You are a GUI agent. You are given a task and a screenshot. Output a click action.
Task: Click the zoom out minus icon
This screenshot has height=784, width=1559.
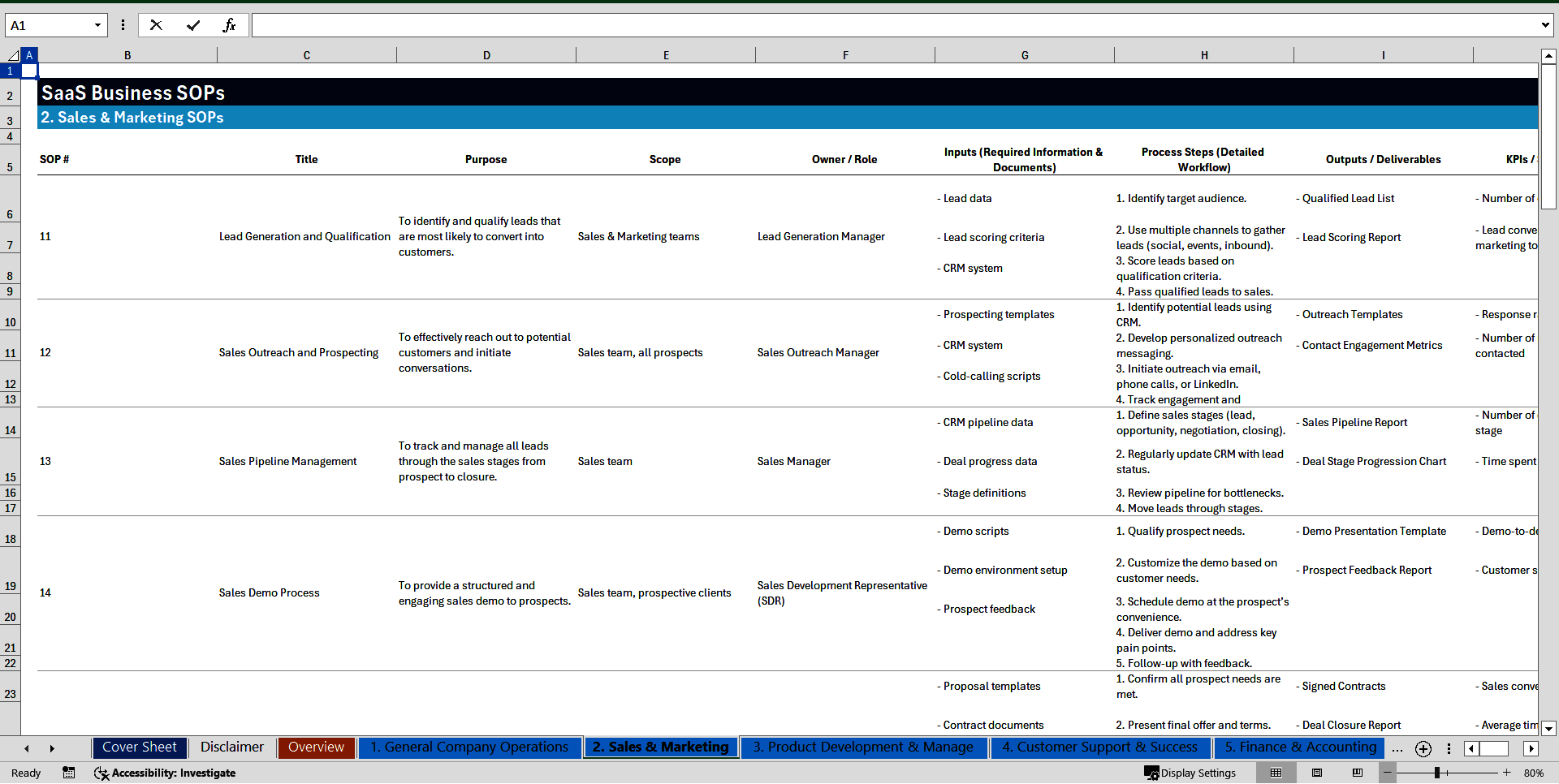pyautogui.click(x=1388, y=773)
